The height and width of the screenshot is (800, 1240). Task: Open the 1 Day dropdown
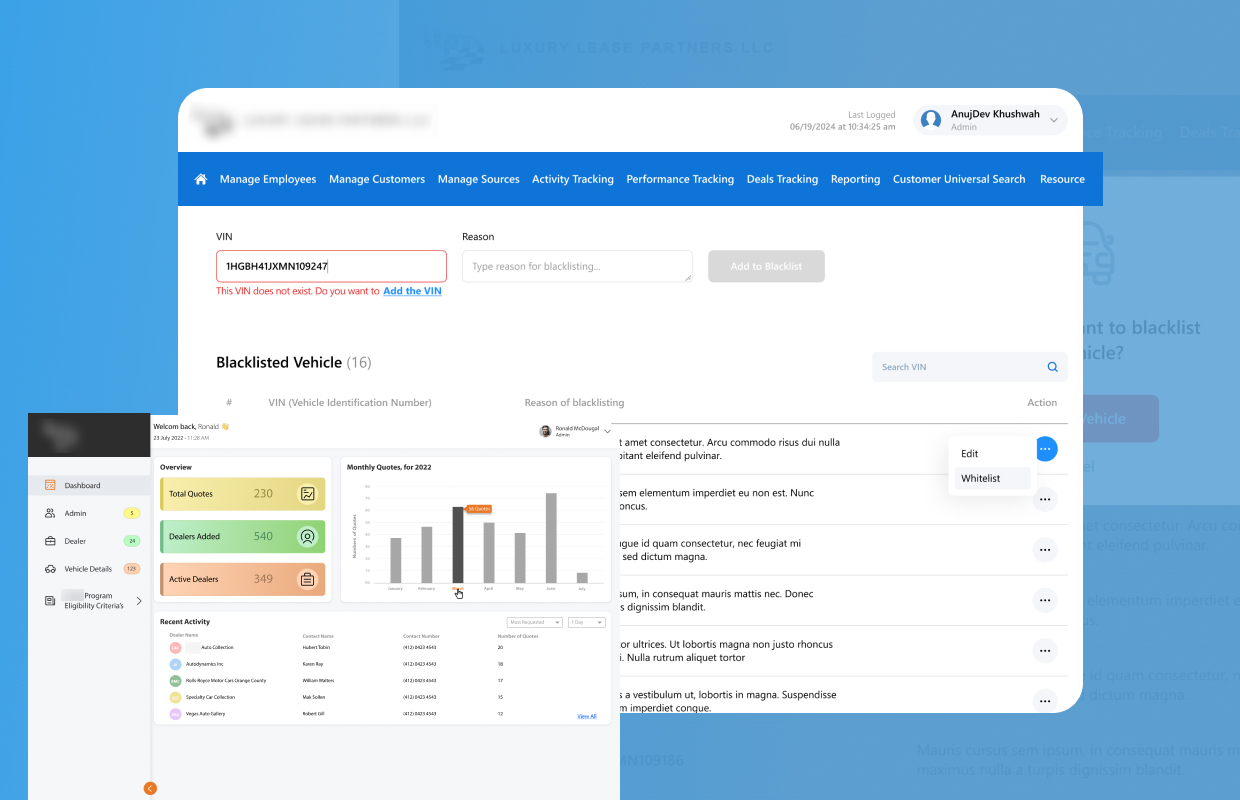[x=587, y=622]
